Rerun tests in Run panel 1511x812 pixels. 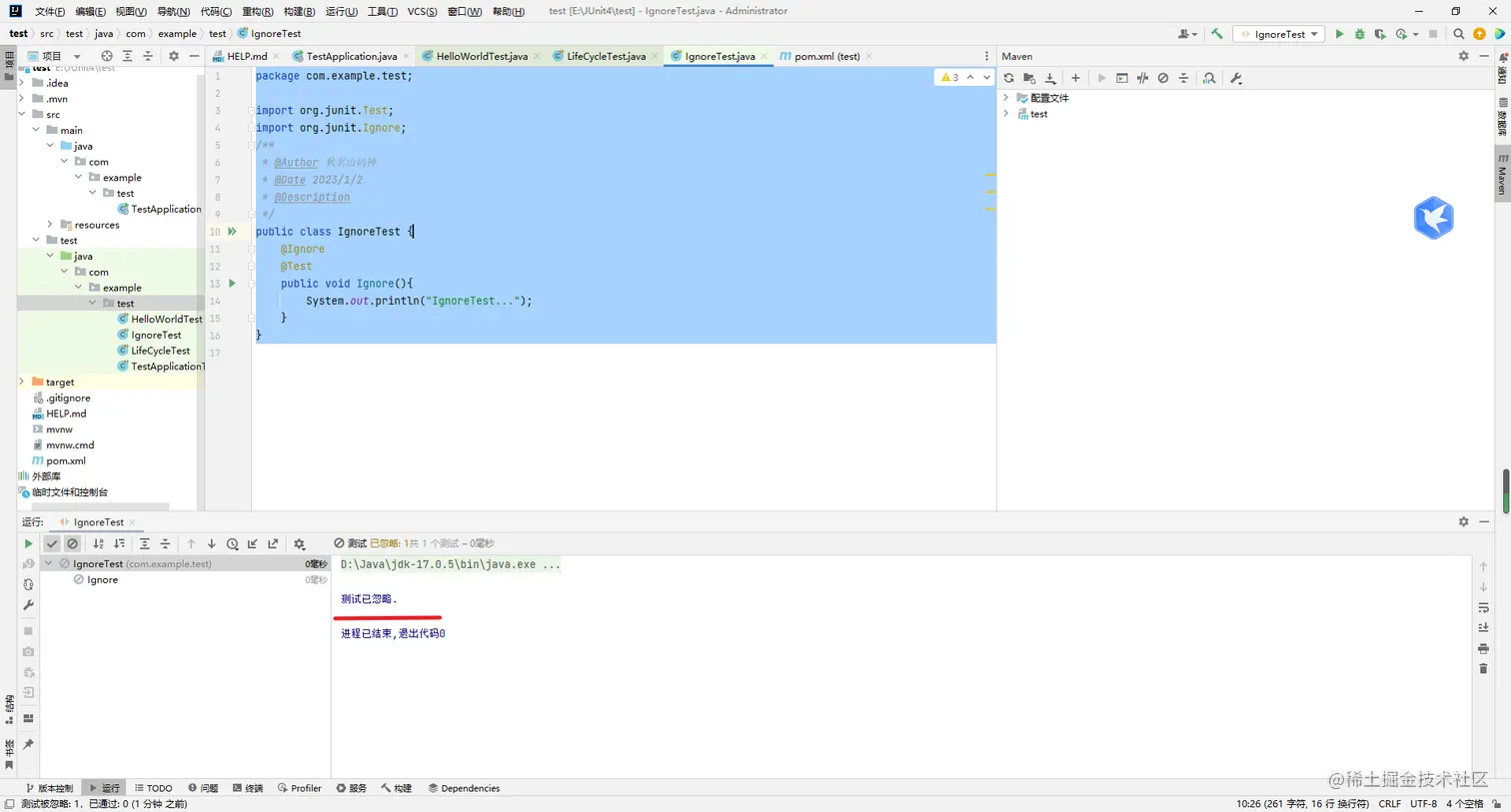click(x=28, y=543)
